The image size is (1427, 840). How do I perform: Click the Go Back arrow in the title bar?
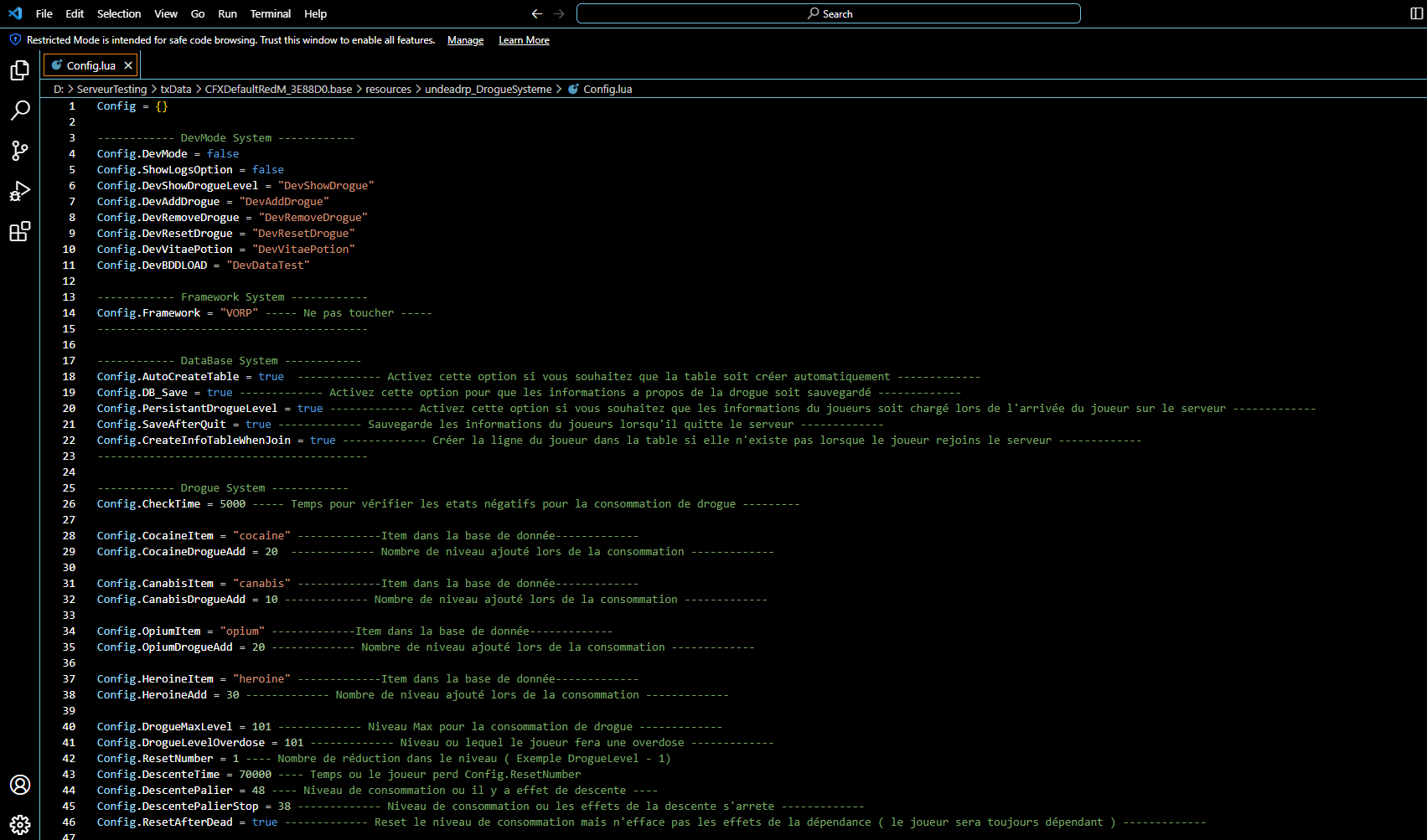537,13
